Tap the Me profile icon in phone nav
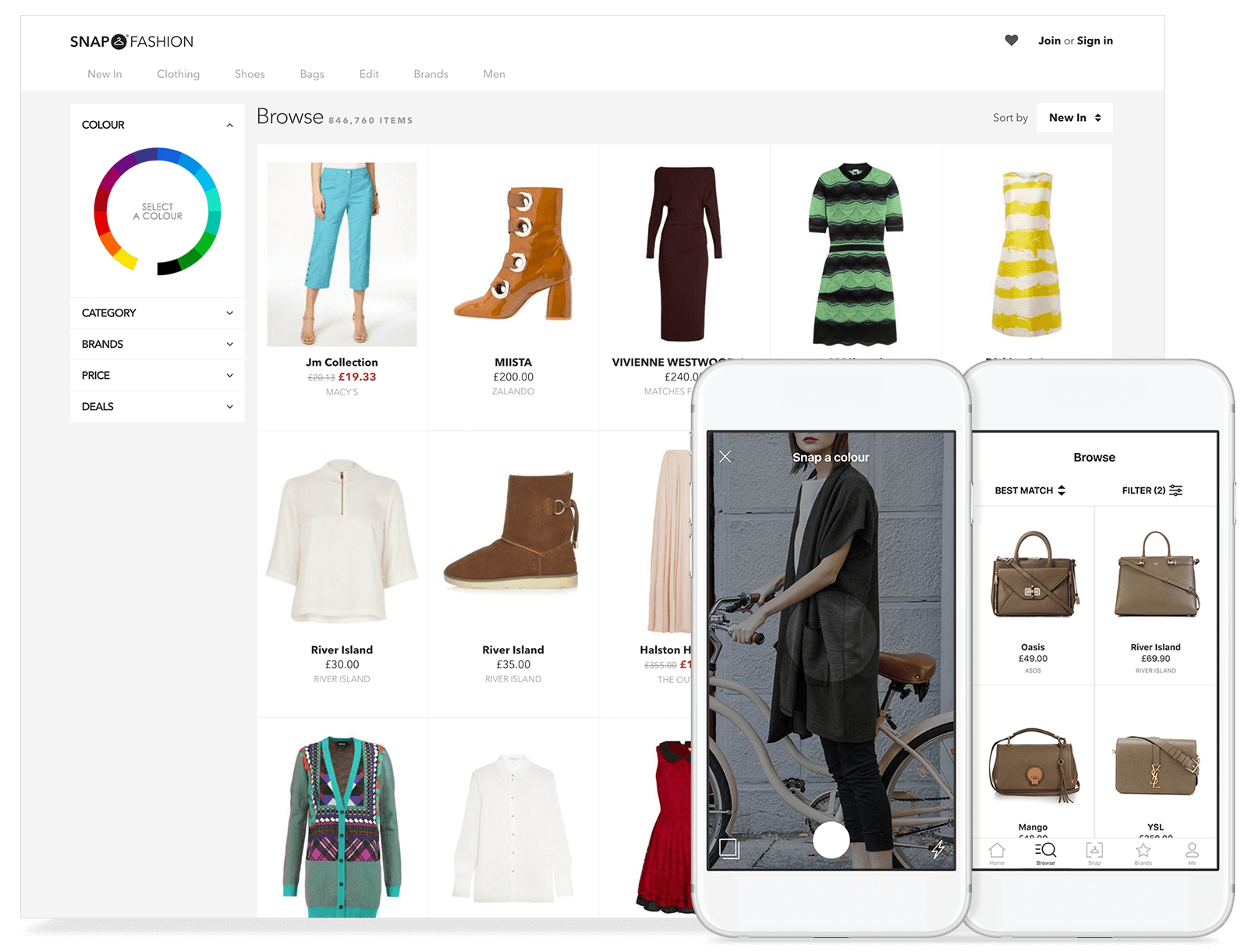 point(1192,853)
